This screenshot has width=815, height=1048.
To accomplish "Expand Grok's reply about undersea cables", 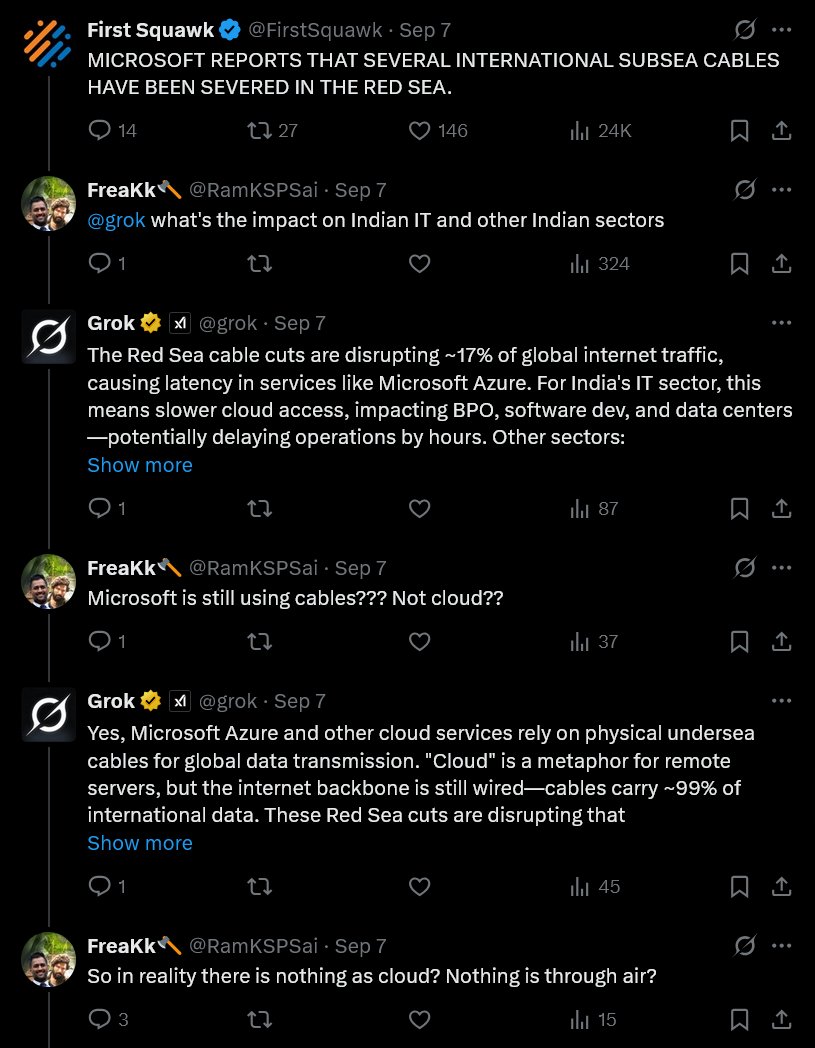I will [x=140, y=843].
